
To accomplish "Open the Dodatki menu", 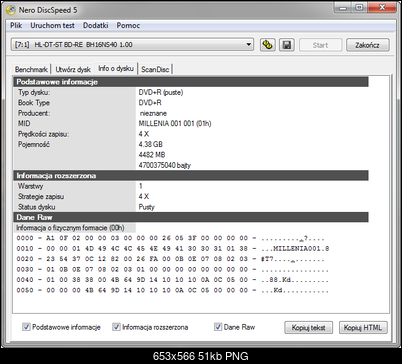I will coord(95,25).
